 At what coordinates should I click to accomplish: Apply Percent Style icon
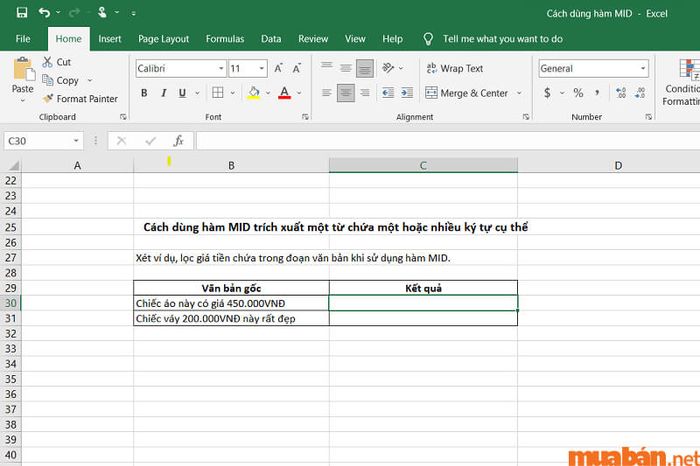pos(578,93)
